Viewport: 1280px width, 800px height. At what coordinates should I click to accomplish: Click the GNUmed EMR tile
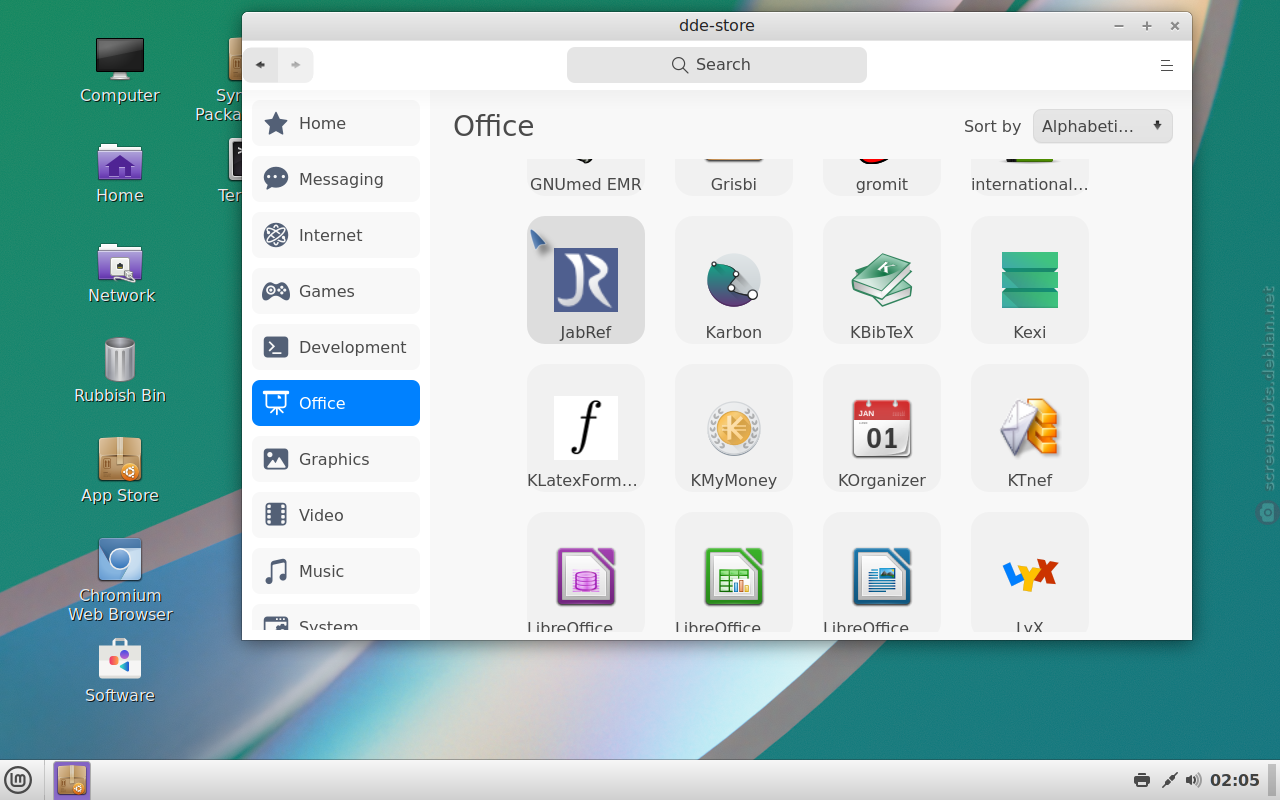[x=586, y=177]
